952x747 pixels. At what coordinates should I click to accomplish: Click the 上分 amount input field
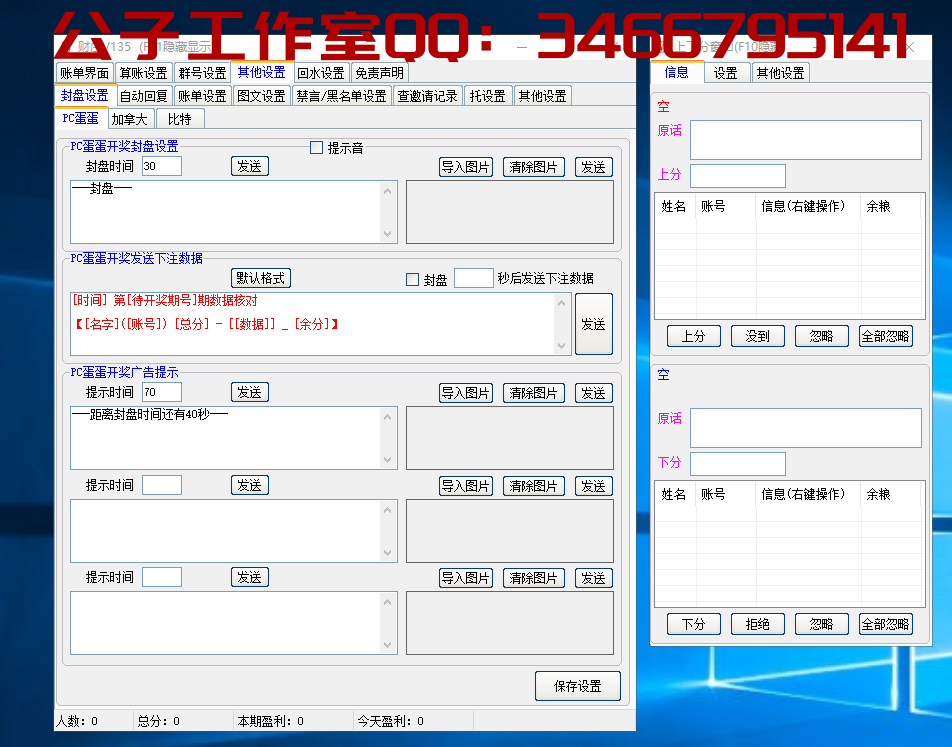738,176
